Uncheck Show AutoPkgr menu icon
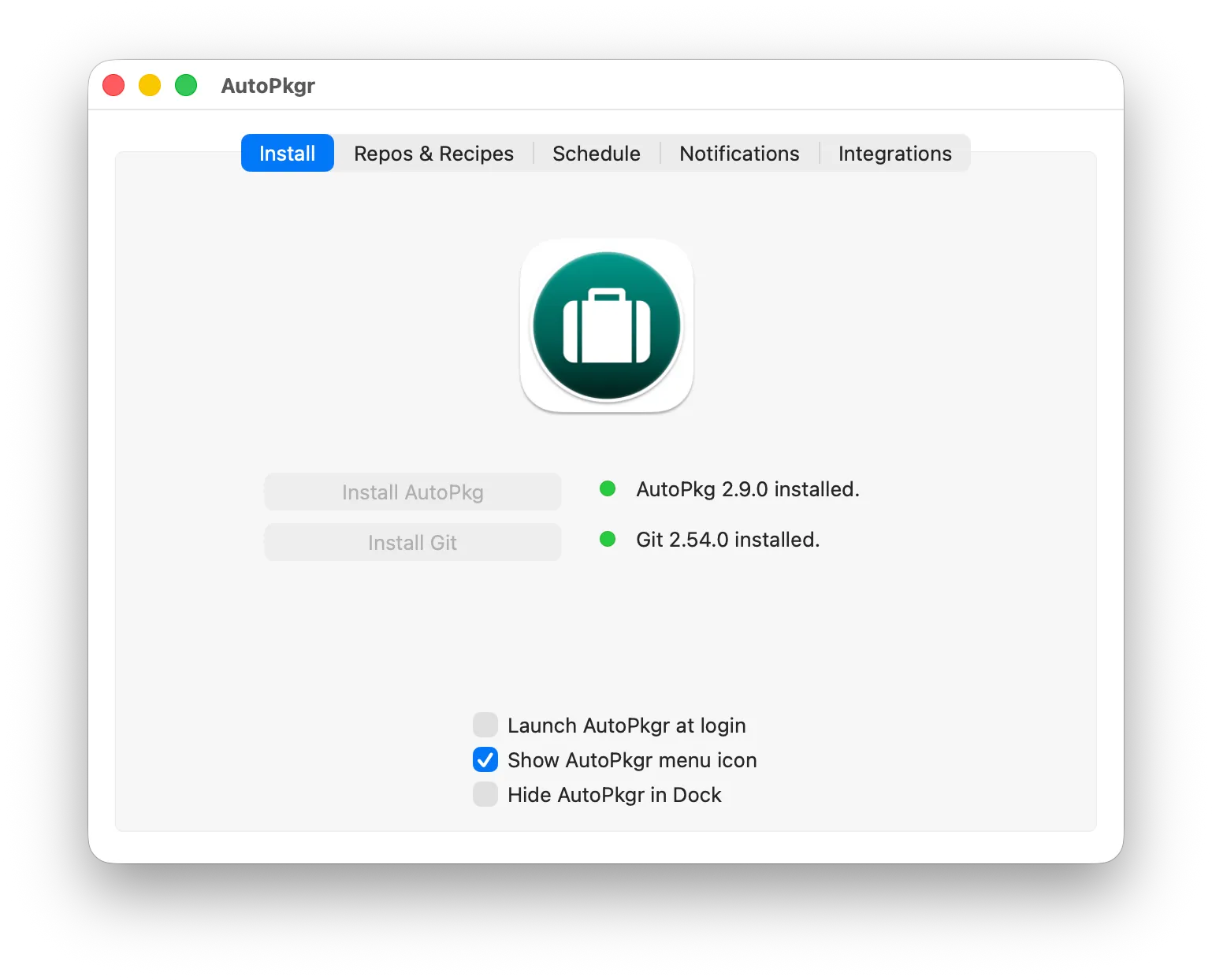Image resolution: width=1212 pixels, height=980 pixels. pyautogui.click(x=485, y=759)
